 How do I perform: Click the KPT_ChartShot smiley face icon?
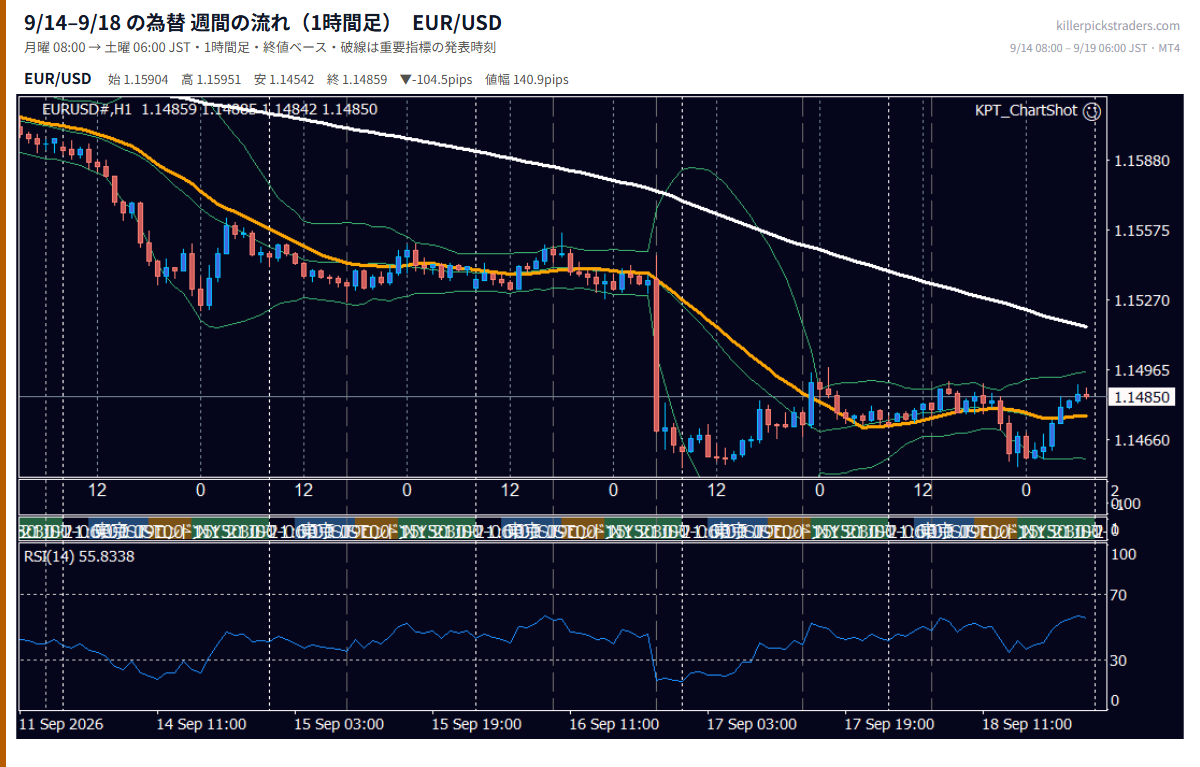click(x=1092, y=111)
